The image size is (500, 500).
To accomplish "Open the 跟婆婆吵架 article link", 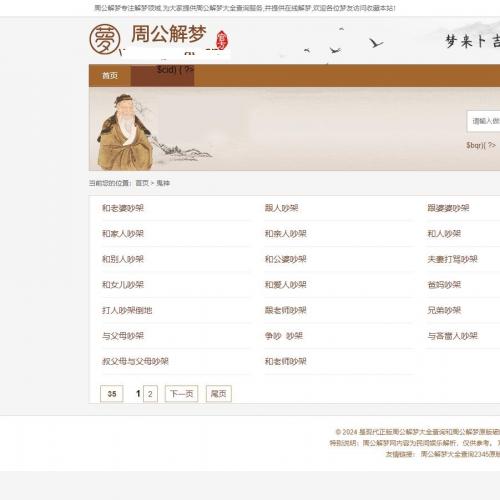I will [448, 208].
